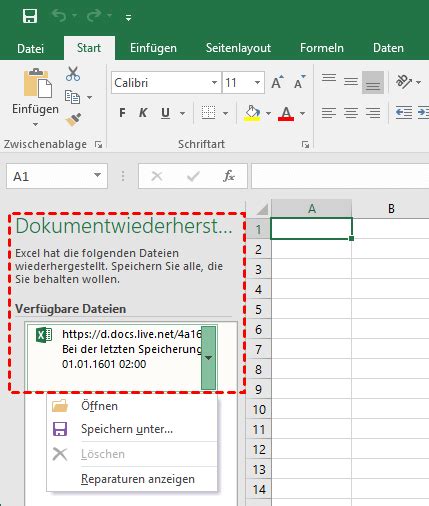The width and height of the screenshot is (429, 506).
Task: Click the Decrease Font Size icon
Action: coord(300,82)
